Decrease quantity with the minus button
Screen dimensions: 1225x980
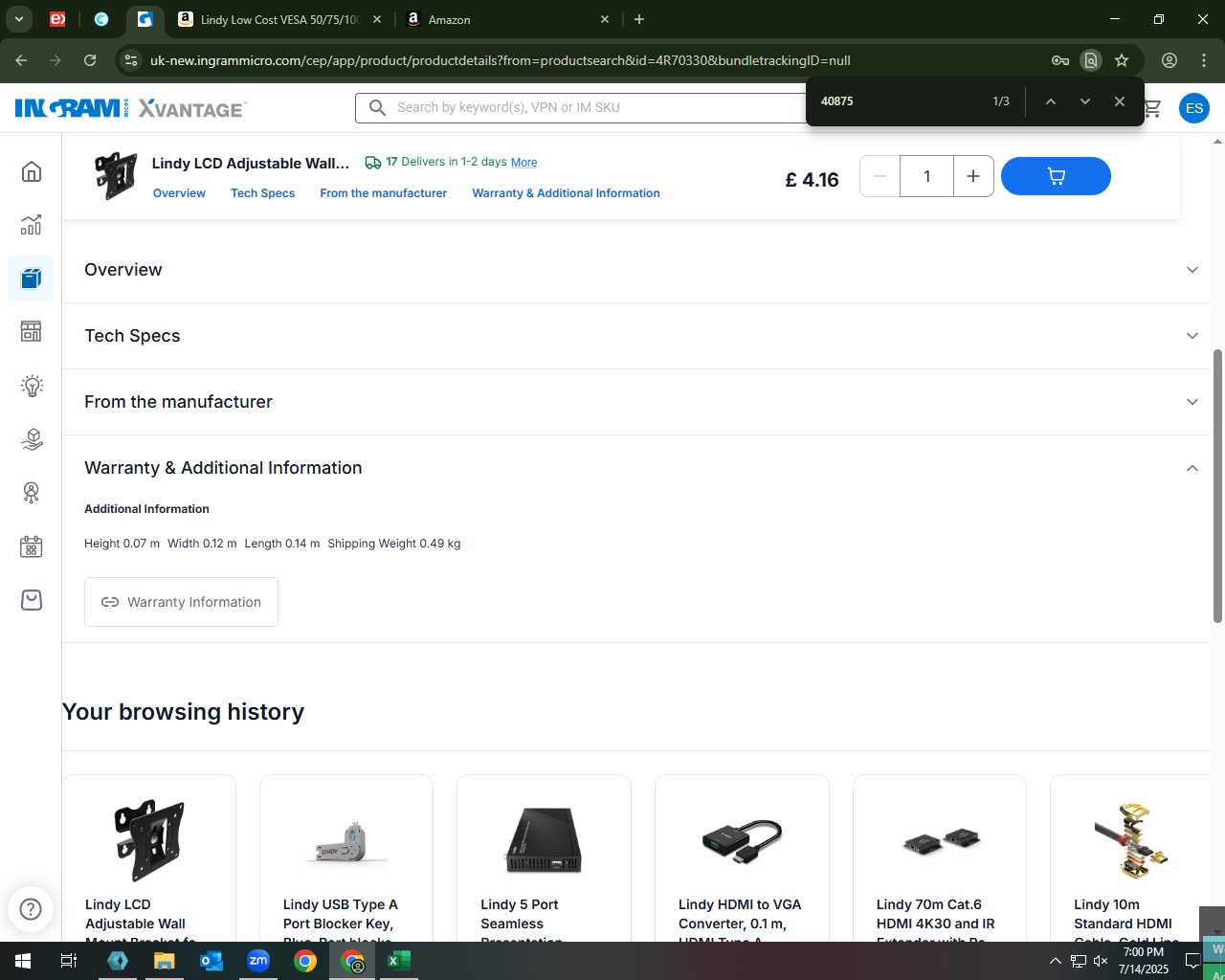tap(880, 176)
